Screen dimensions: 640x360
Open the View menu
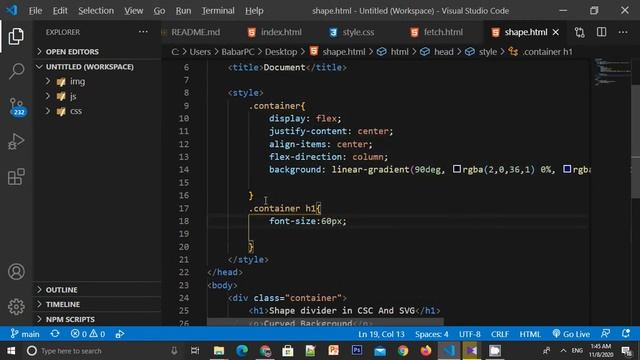click(x=133, y=11)
